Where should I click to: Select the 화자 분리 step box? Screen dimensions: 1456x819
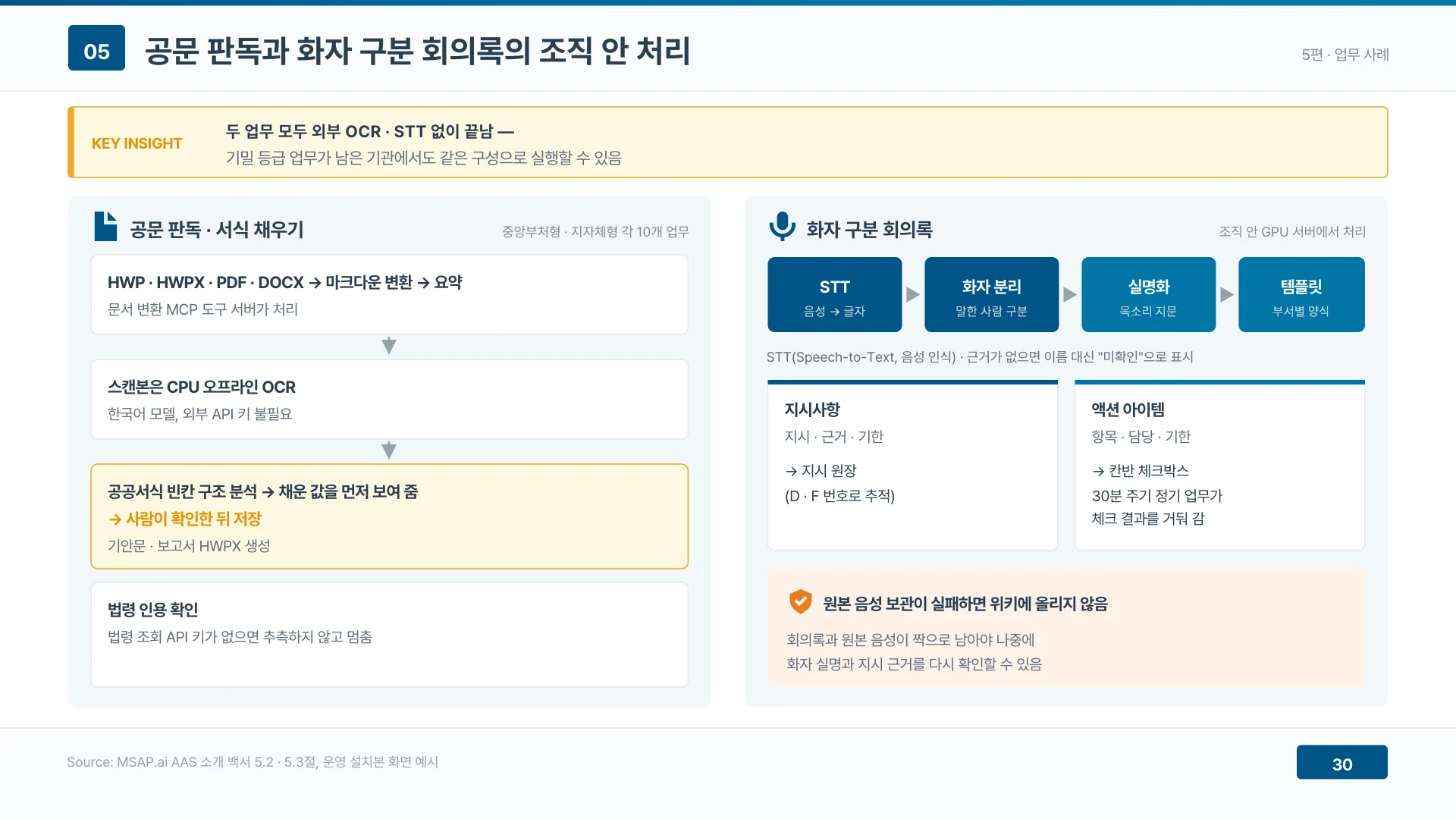point(991,294)
